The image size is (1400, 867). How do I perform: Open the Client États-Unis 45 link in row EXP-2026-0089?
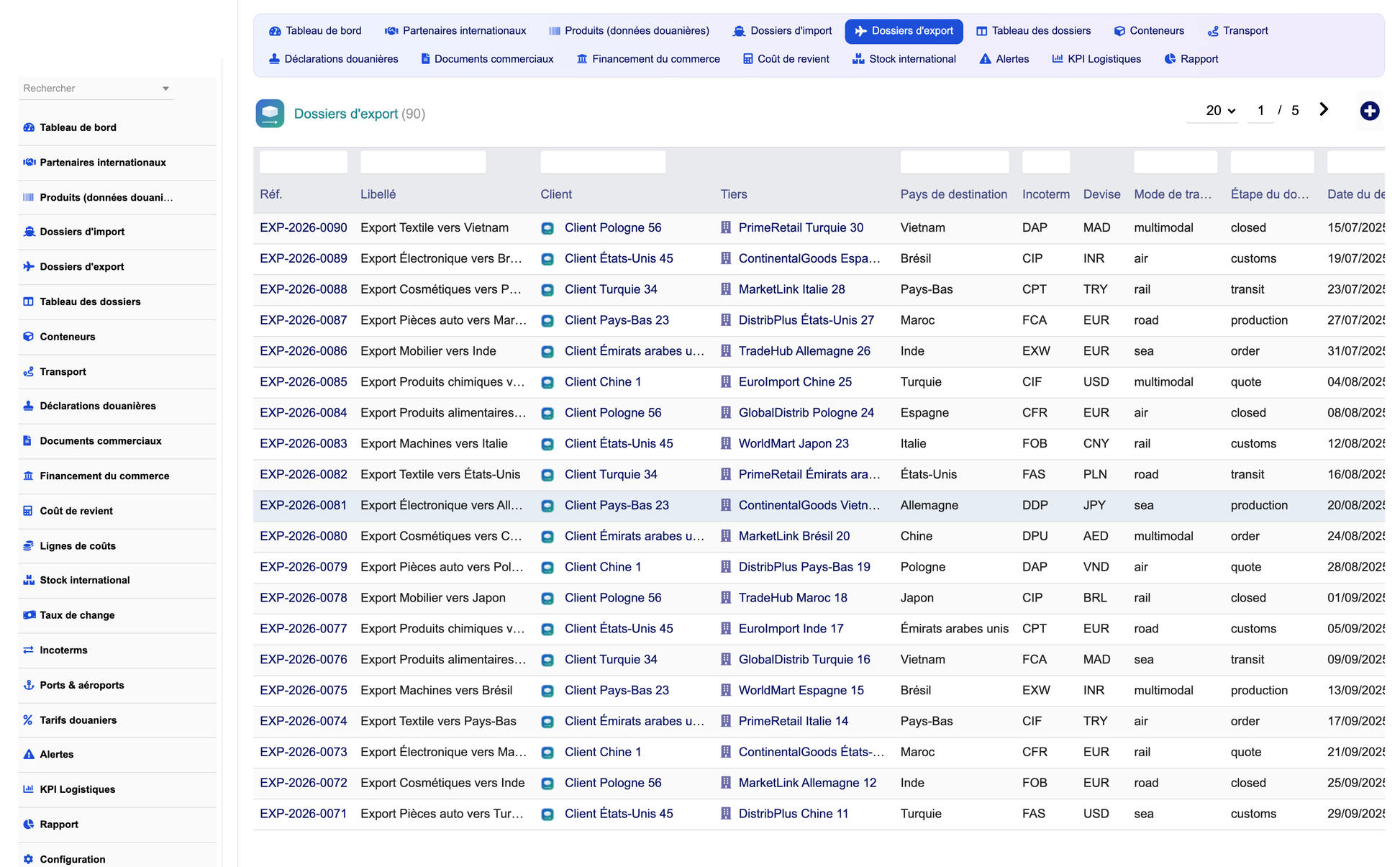(619, 258)
